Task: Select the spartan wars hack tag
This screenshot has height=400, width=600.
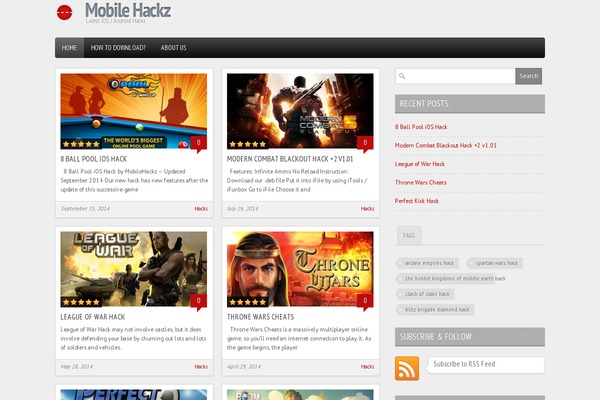Action: [494, 263]
